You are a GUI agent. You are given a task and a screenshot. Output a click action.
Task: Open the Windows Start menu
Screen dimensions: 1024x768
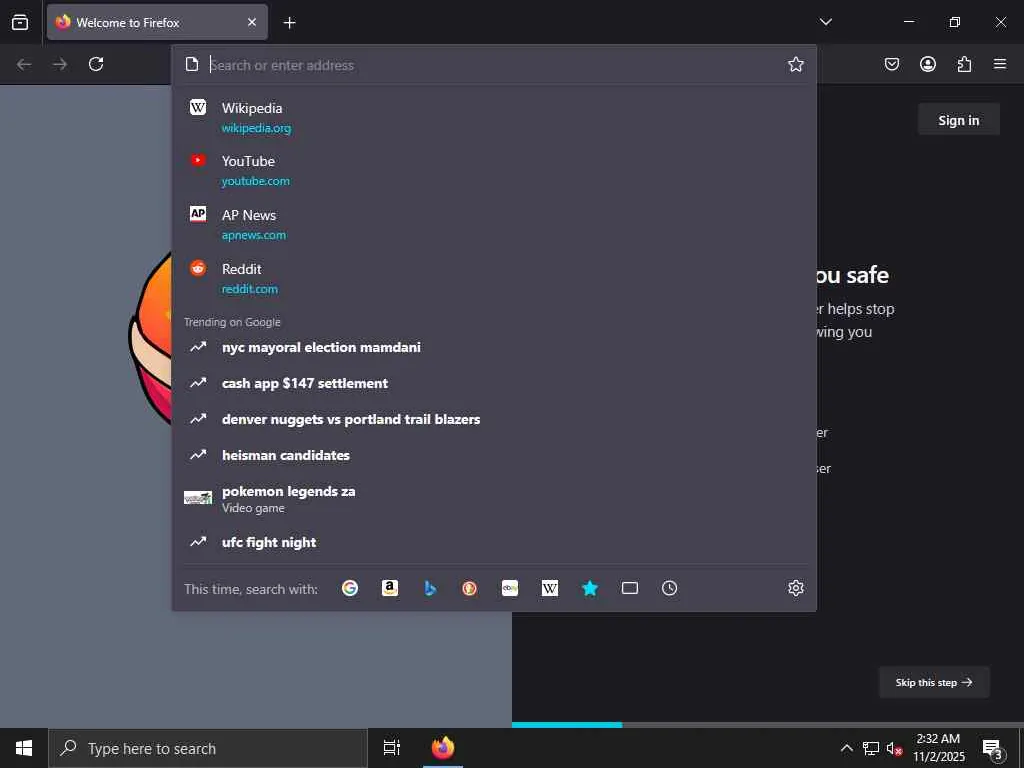click(24, 748)
